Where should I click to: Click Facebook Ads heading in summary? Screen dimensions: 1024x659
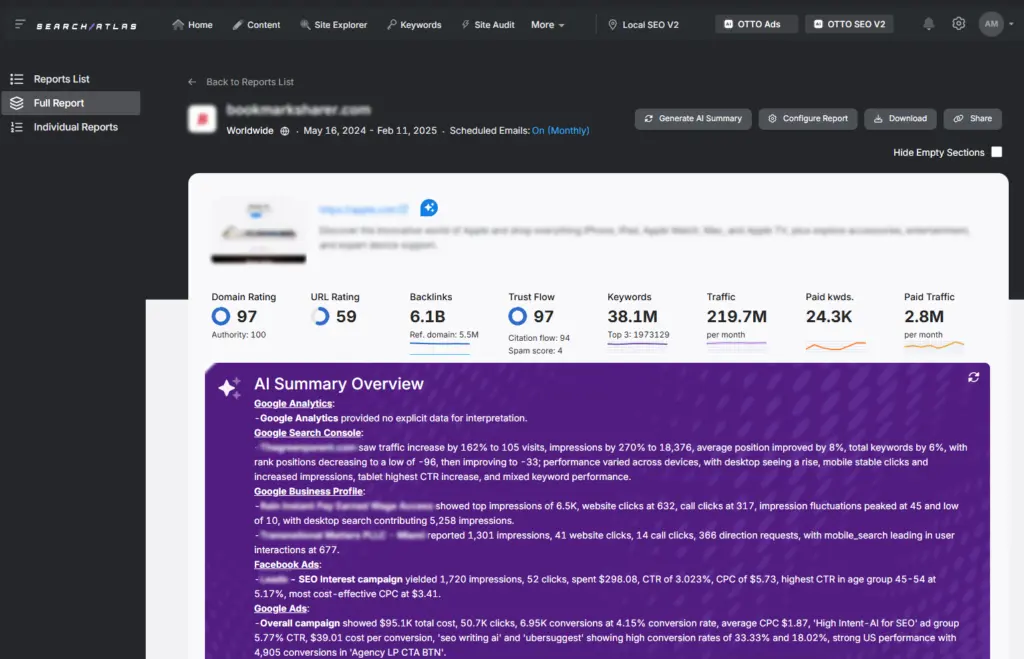click(x=286, y=565)
